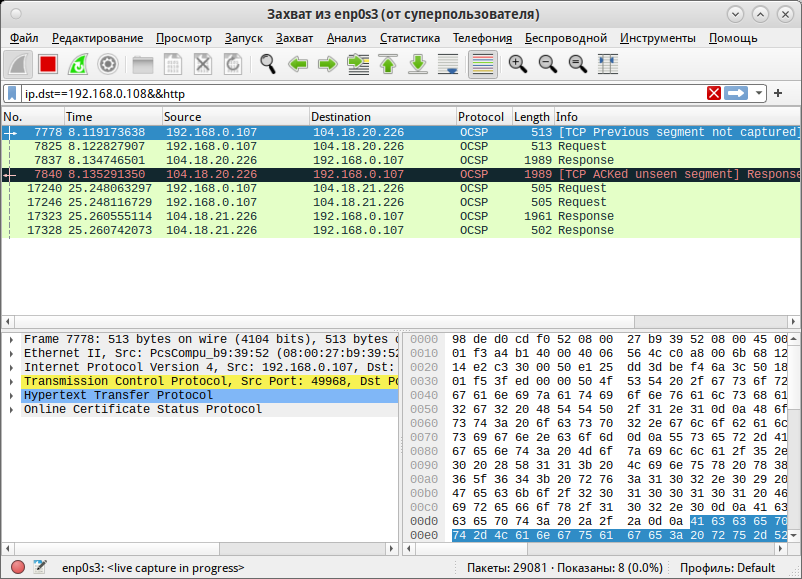Apply the display filter arrow button
The height and width of the screenshot is (579, 802).
point(736,94)
